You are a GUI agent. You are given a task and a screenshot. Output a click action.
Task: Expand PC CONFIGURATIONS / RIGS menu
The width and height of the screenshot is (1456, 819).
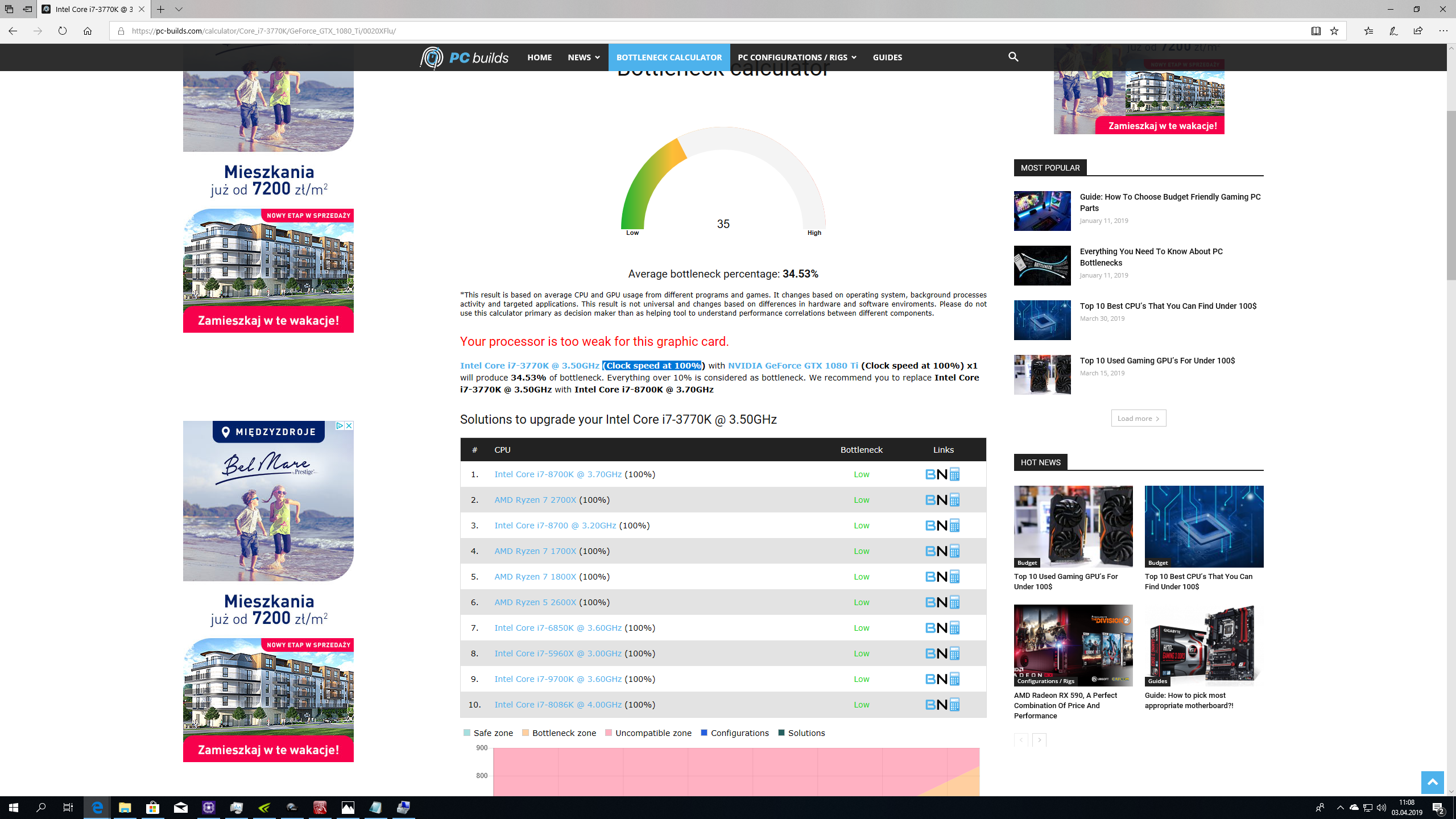(x=796, y=57)
